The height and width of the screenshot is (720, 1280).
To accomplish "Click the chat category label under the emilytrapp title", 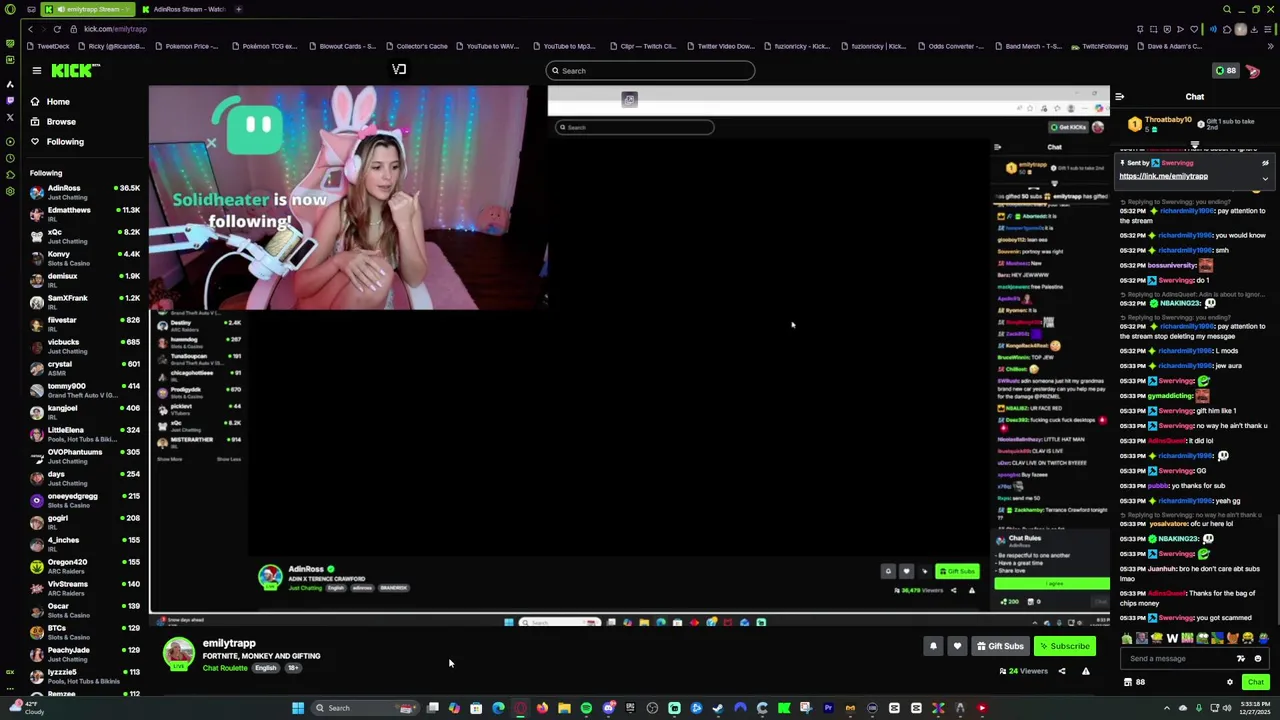I will coord(225,668).
